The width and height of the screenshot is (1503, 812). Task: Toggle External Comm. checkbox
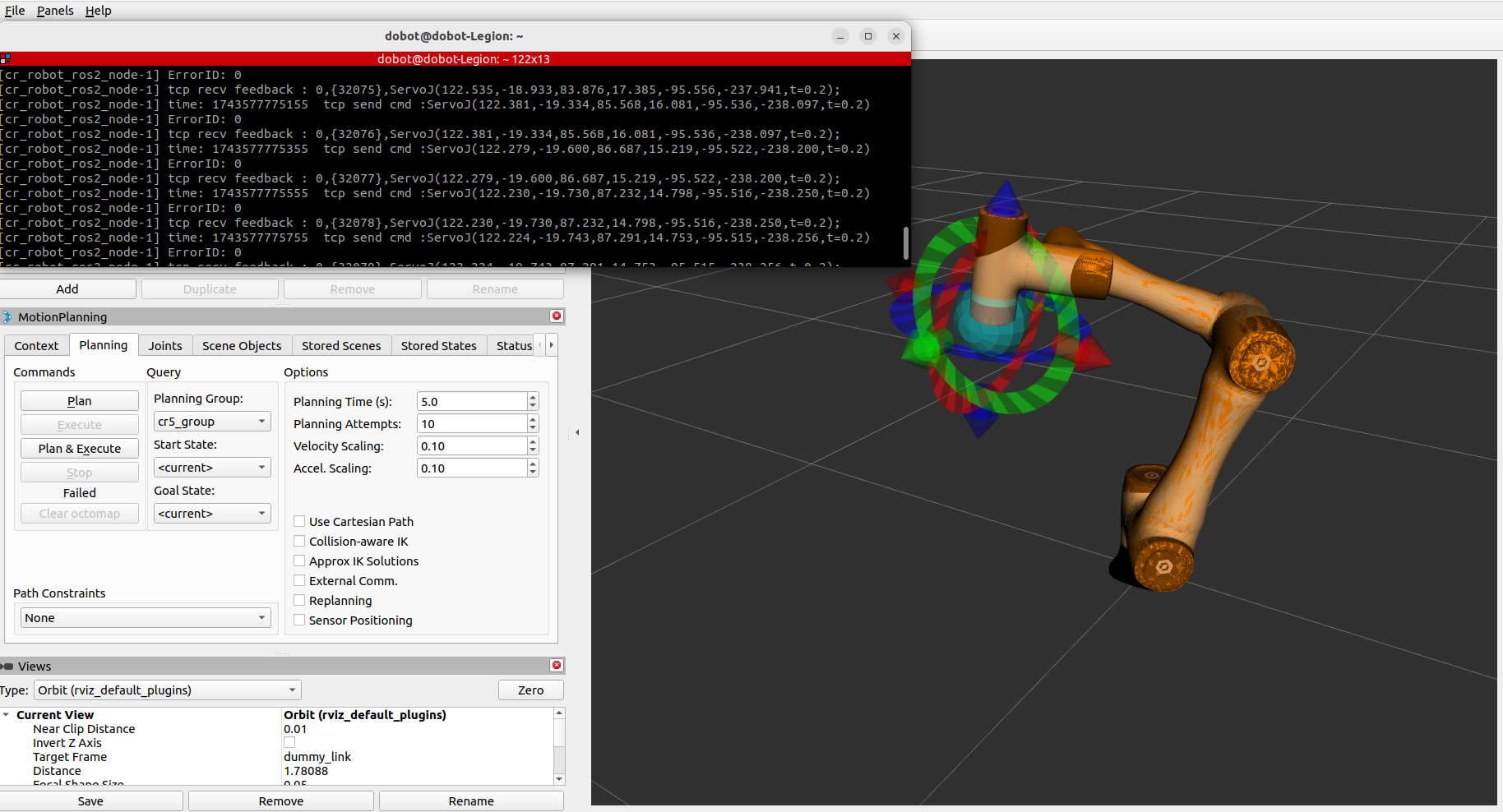pyautogui.click(x=300, y=580)
